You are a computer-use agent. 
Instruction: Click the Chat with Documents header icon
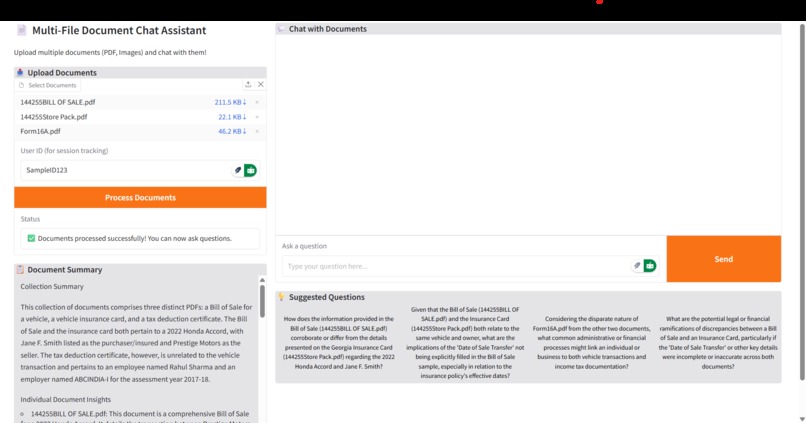(x=281, y=29)
